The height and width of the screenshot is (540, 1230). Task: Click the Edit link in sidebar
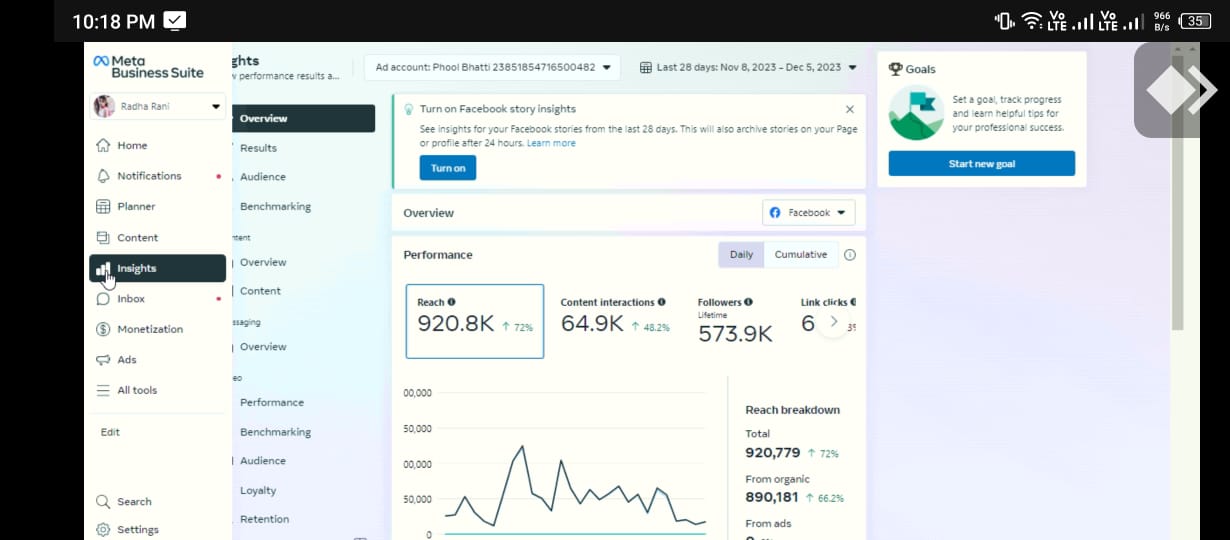click(110, 432)
